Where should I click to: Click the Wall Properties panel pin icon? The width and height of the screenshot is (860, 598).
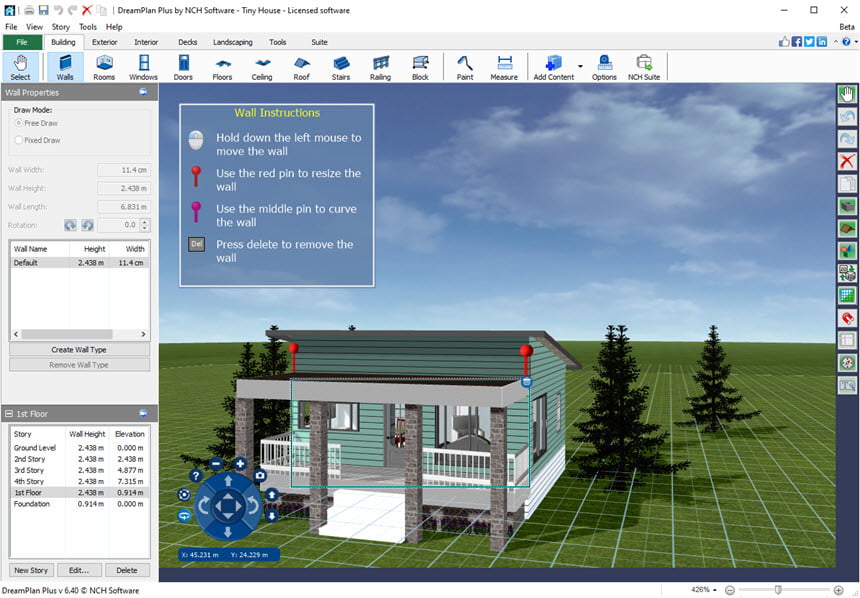pyautogui.click(x=143, y=92)
